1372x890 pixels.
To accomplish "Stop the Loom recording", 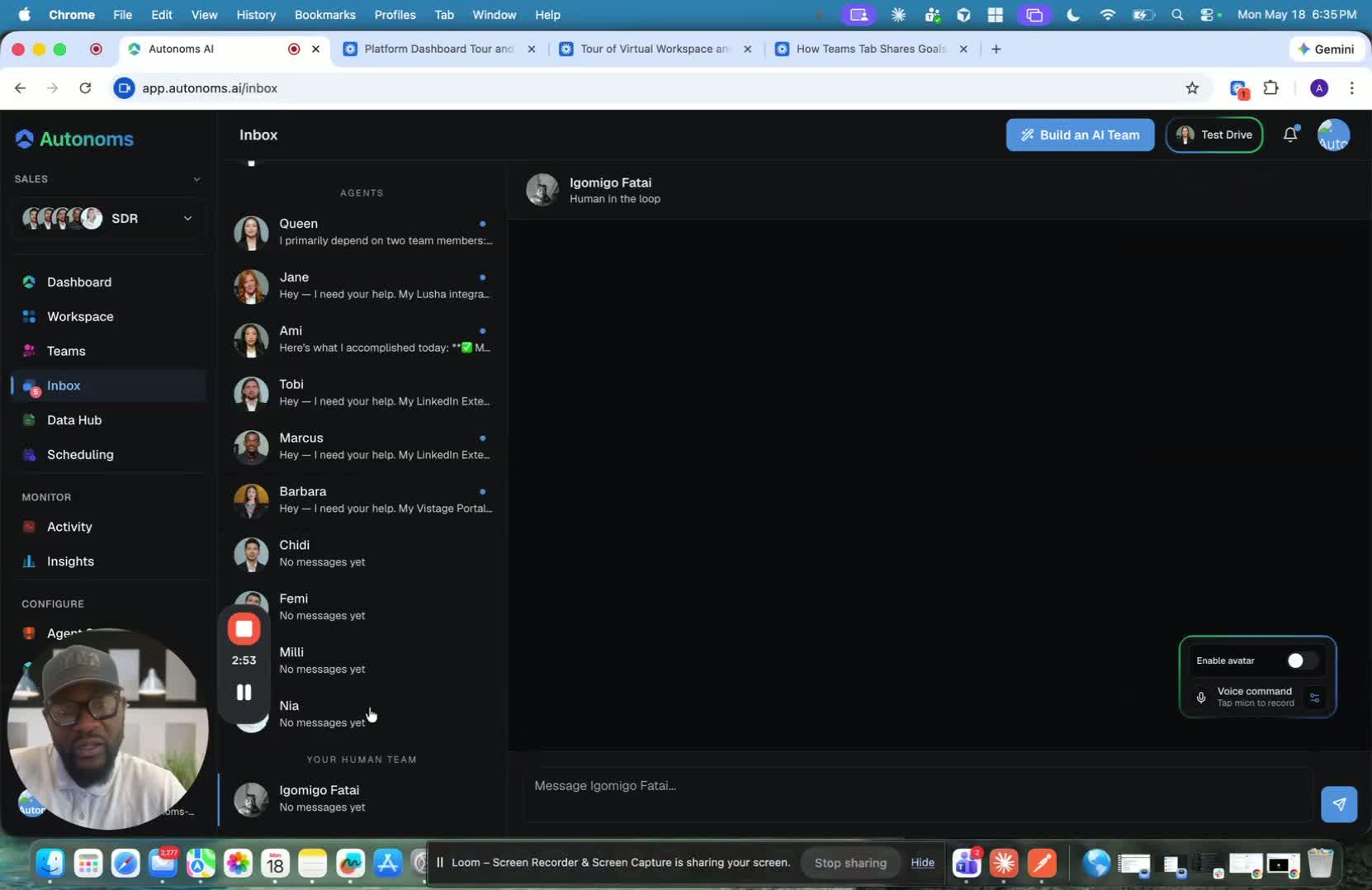I will pos(244,629).
